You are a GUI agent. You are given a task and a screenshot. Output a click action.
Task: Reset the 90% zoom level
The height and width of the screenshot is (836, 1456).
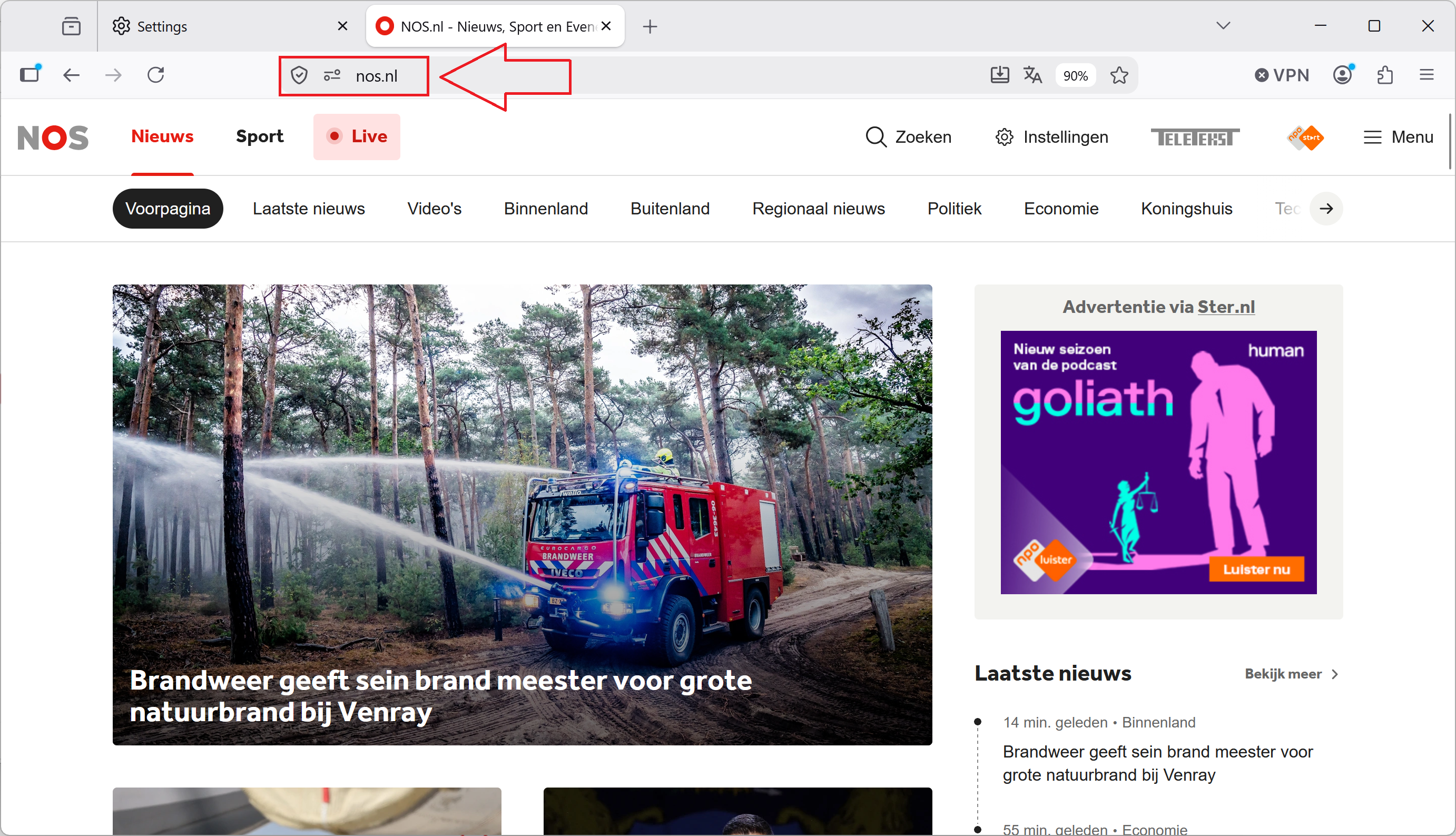pos(1075,76)
